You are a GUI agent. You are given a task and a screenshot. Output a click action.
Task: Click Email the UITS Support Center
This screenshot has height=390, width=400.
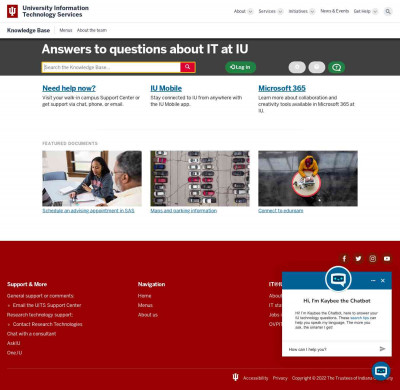(47, 305)
